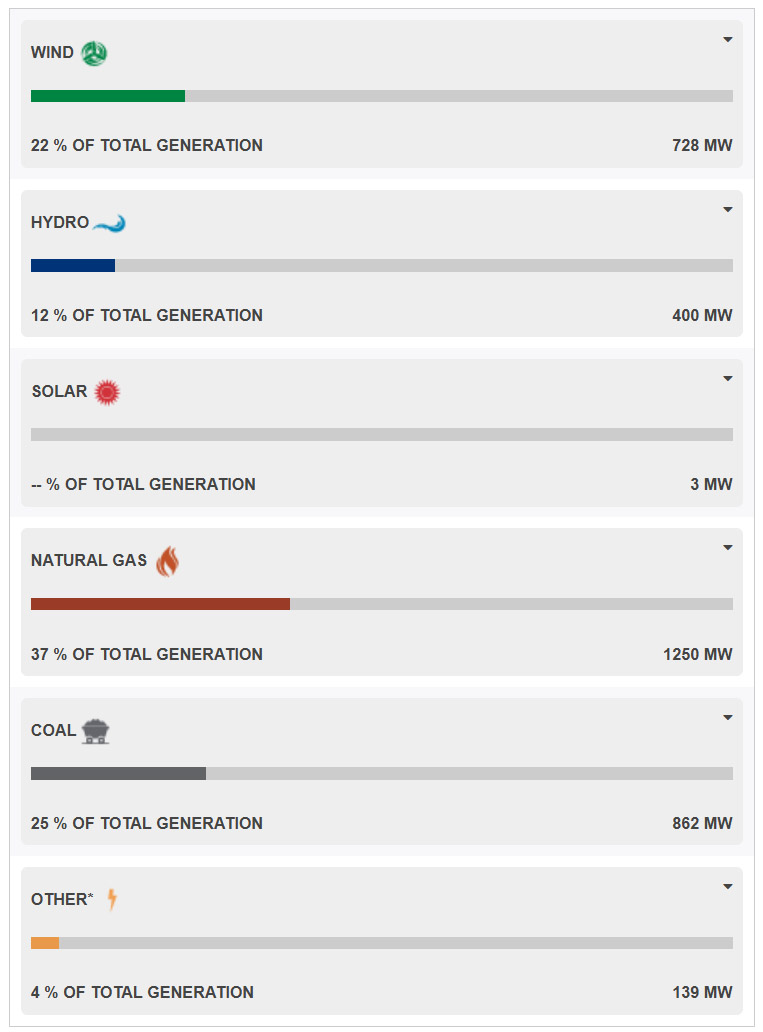
Task: Select the 1250 MW natural gas value
Action: [x=697, y=654]
